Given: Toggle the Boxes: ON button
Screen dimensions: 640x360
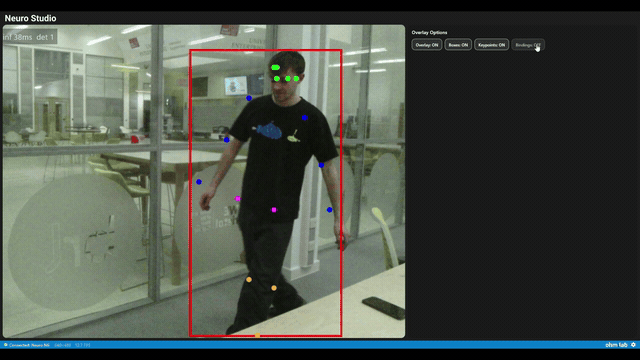Looking at the screenshot, I should coord(458,45).
